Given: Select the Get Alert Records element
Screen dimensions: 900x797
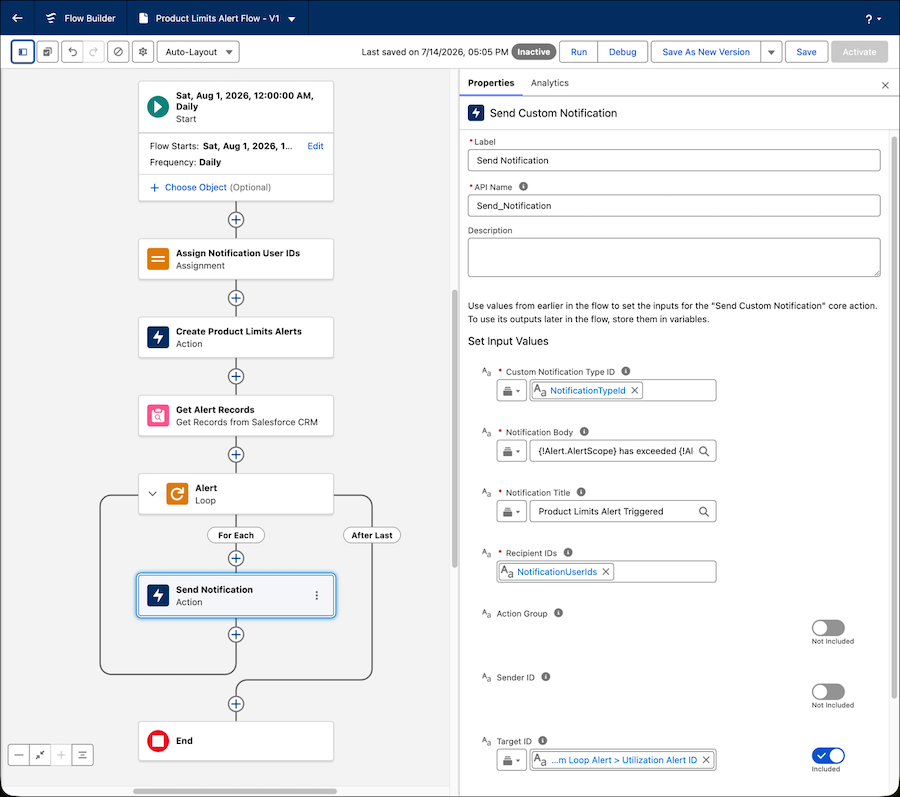Looking at the screenshot, I should [236, 415].
